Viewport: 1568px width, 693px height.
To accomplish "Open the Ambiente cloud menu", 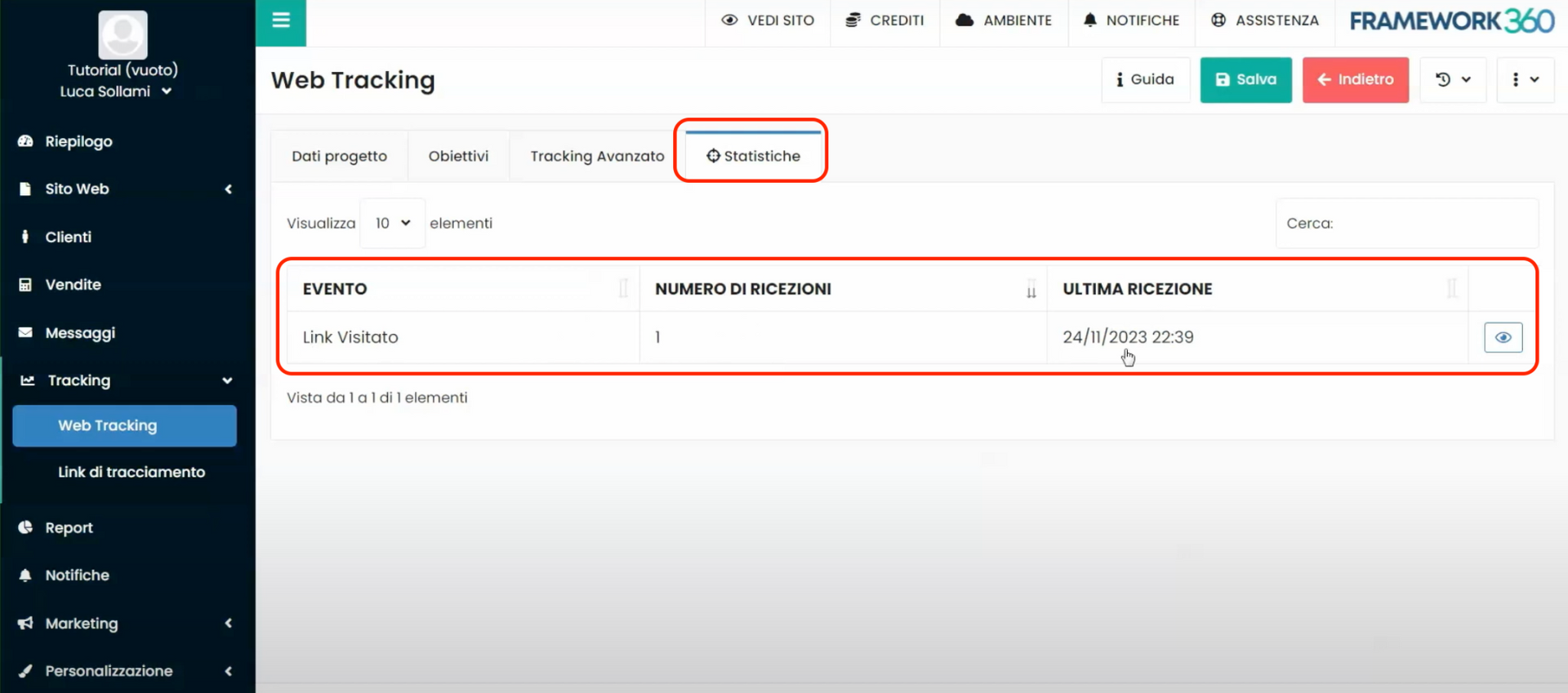I will point(1004,20).
